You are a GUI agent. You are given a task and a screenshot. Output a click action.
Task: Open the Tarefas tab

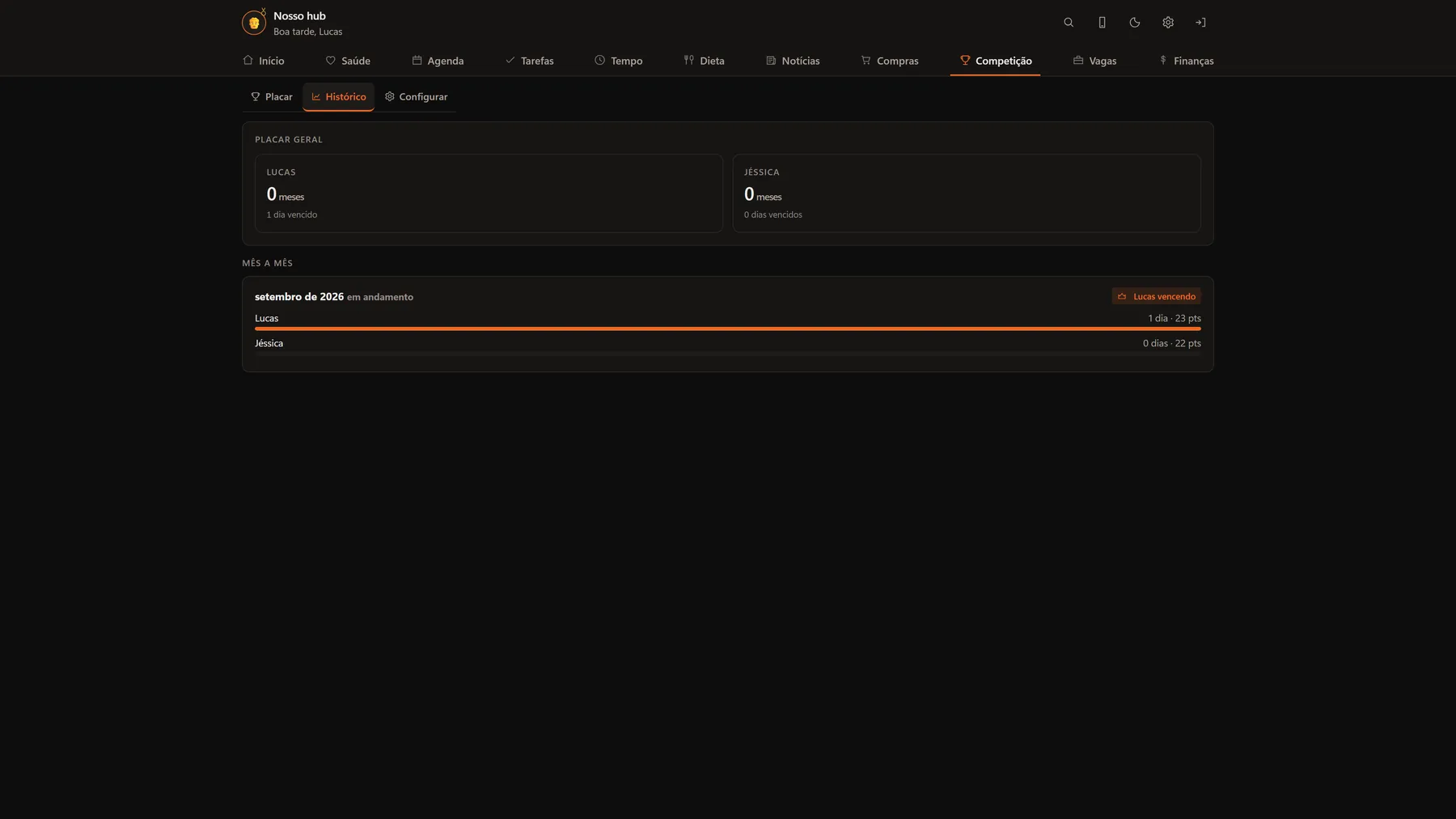coord(530,61)
